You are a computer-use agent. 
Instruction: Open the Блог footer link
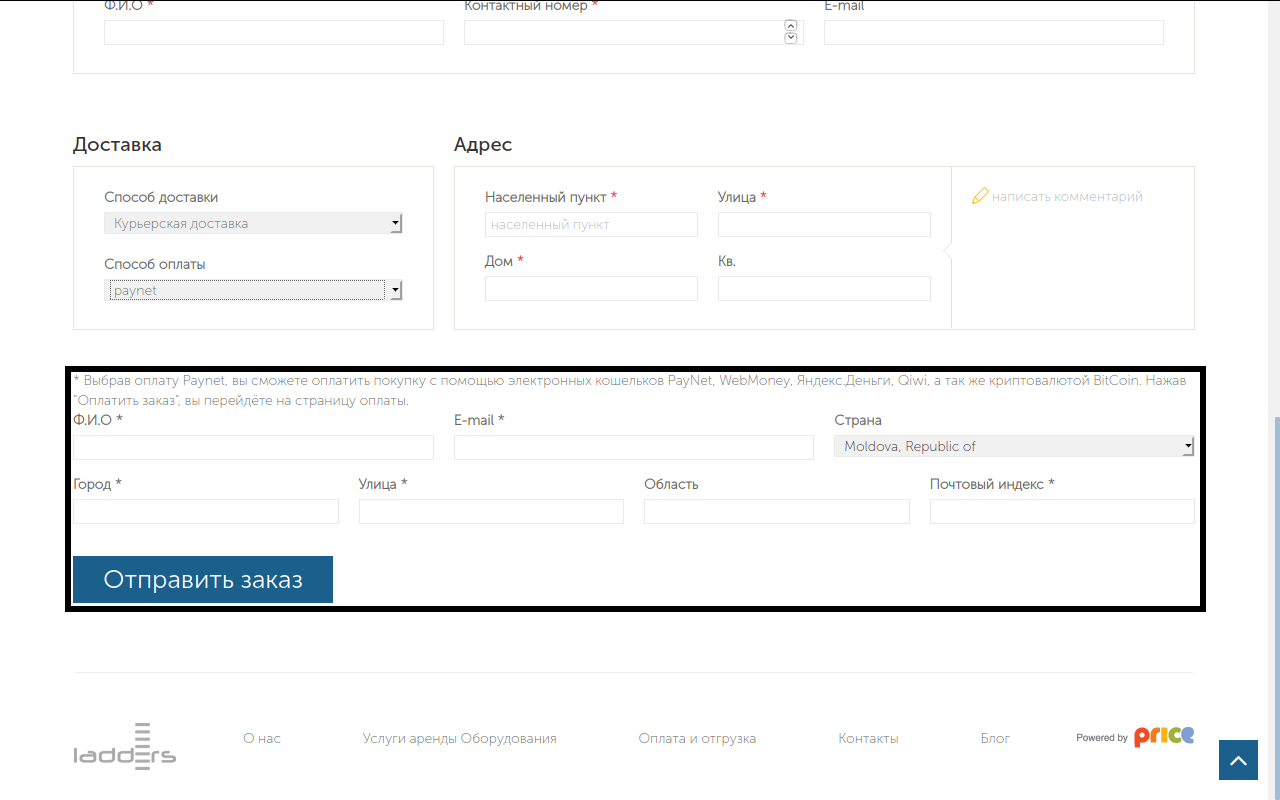pos(995,739)
